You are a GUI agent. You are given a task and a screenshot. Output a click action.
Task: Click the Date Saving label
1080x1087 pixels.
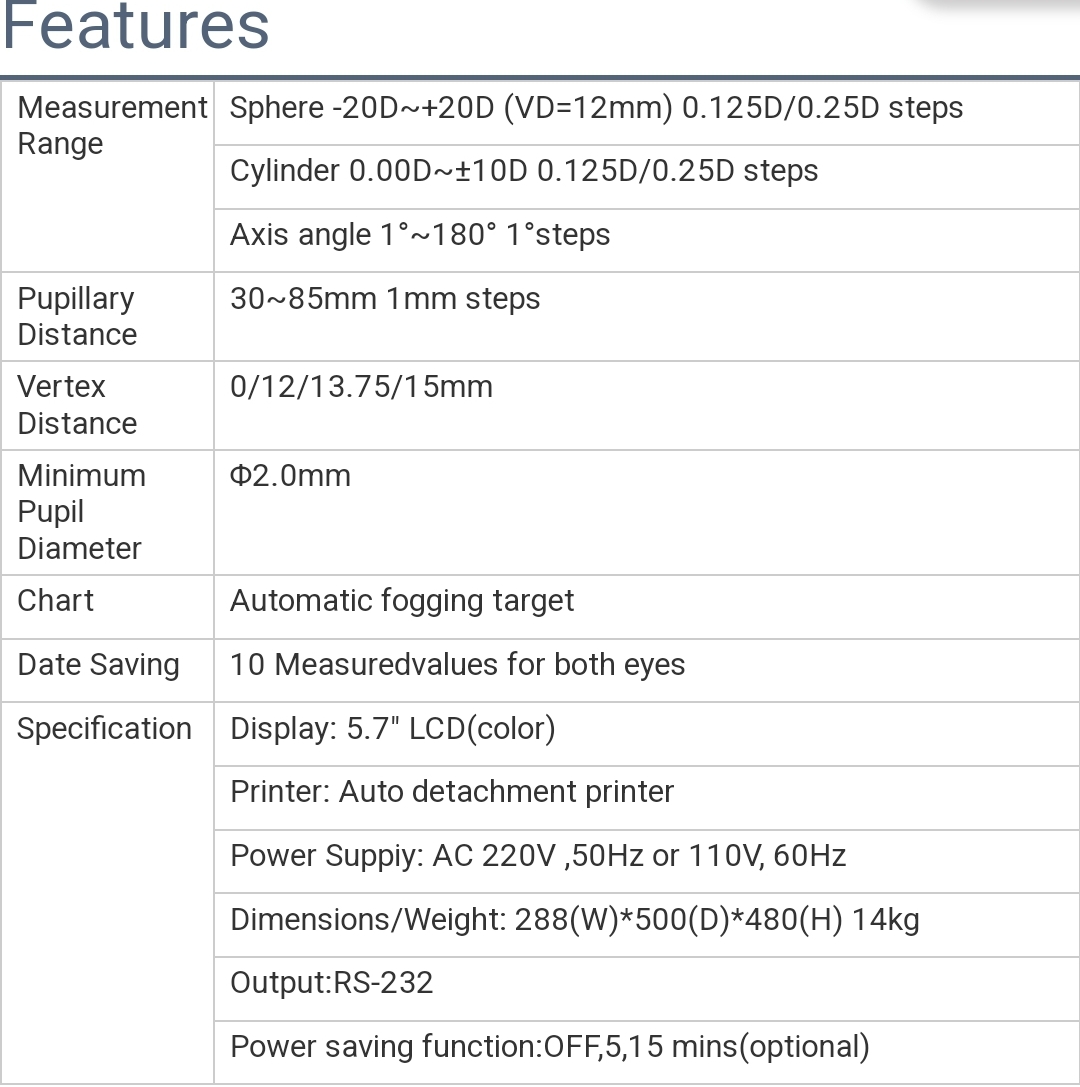[x=98, y=665]
